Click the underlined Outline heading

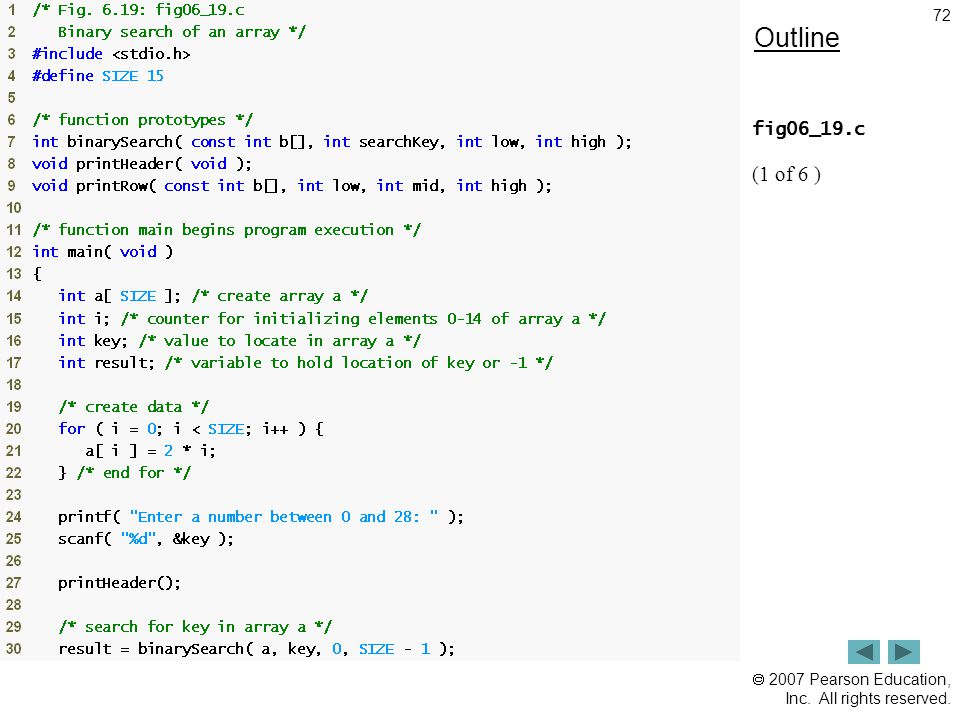pos(797,38)
